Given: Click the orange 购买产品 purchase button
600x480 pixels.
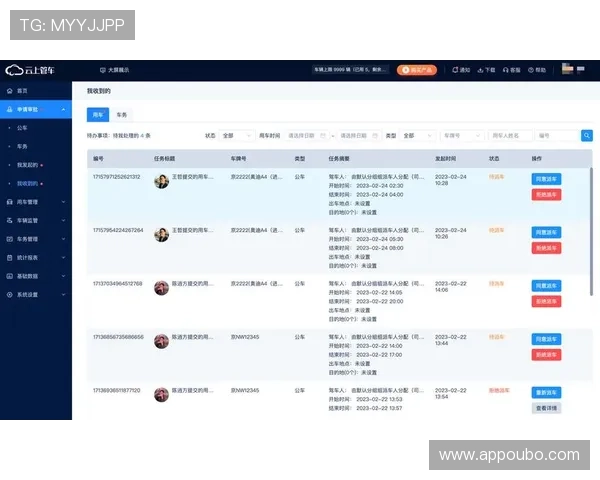Looking at the screenshot, I should [x=417, y=70].
